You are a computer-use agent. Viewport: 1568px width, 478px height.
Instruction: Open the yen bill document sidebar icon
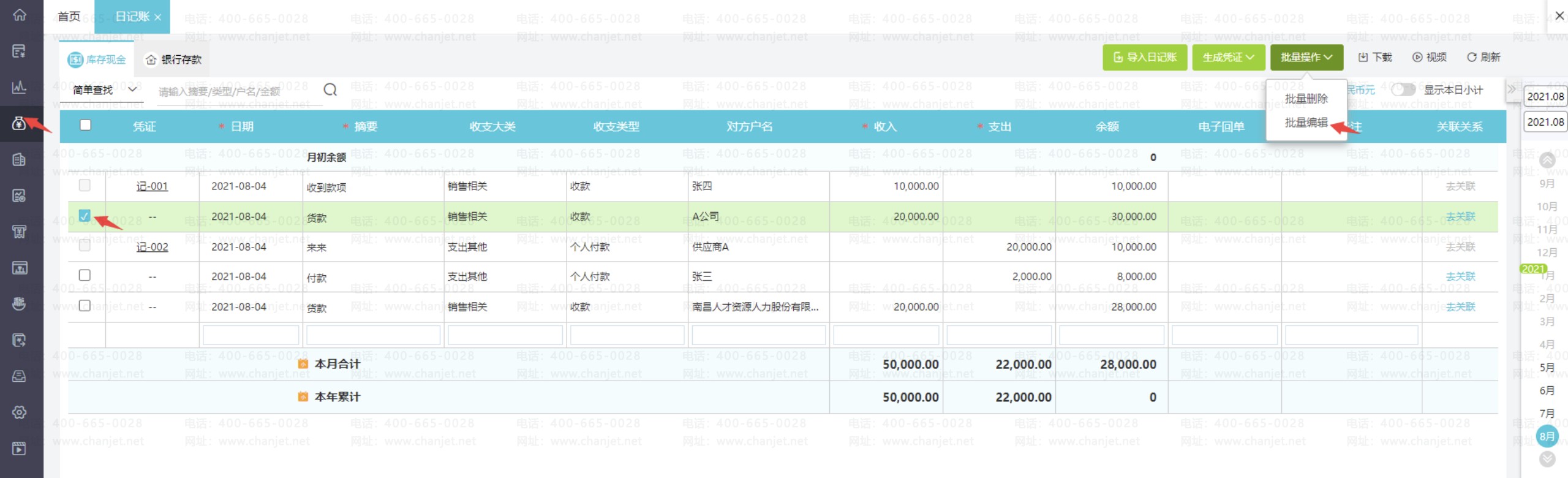coord(20,51)
